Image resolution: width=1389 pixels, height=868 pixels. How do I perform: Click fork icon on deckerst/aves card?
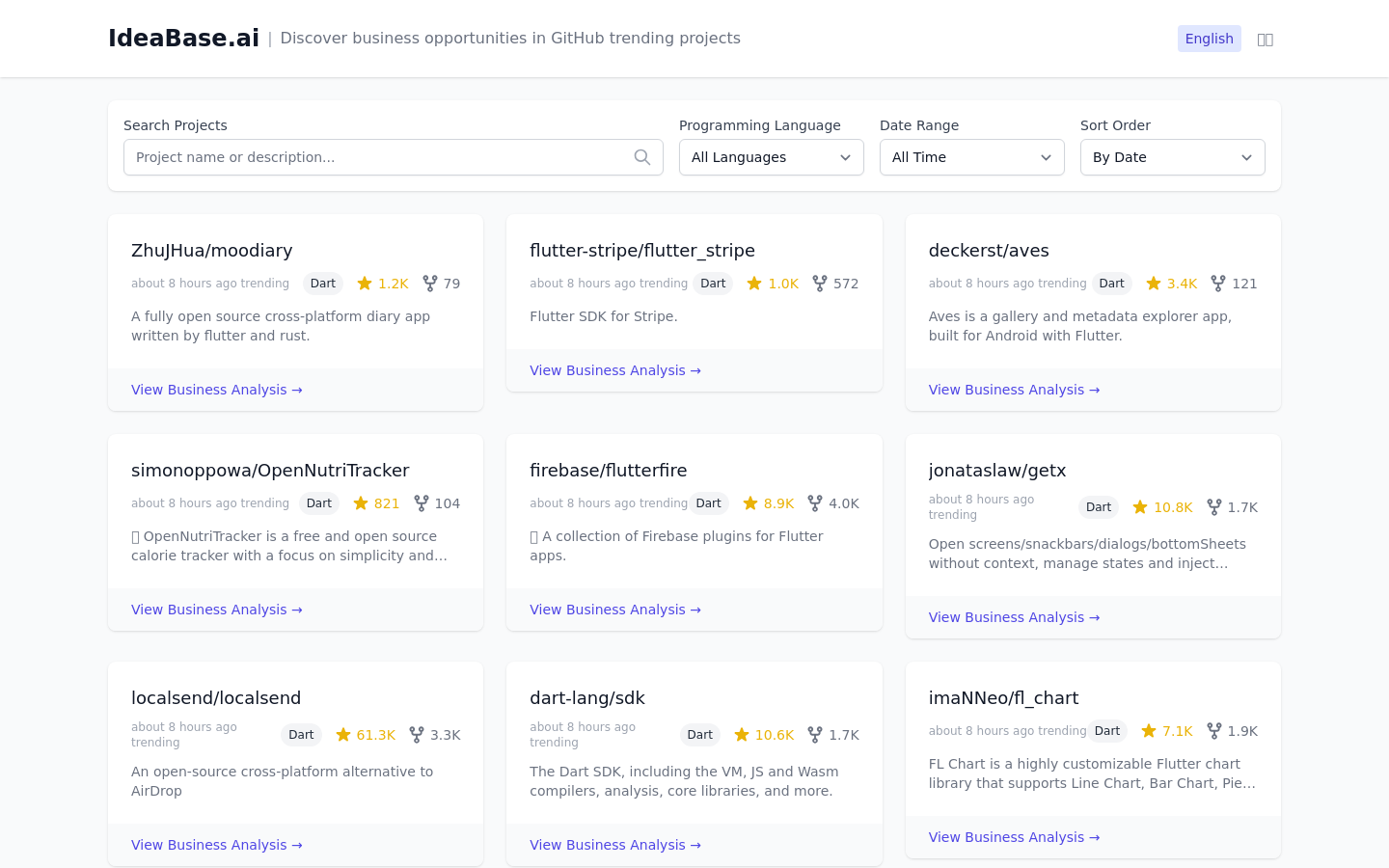tap(1218, 284)
